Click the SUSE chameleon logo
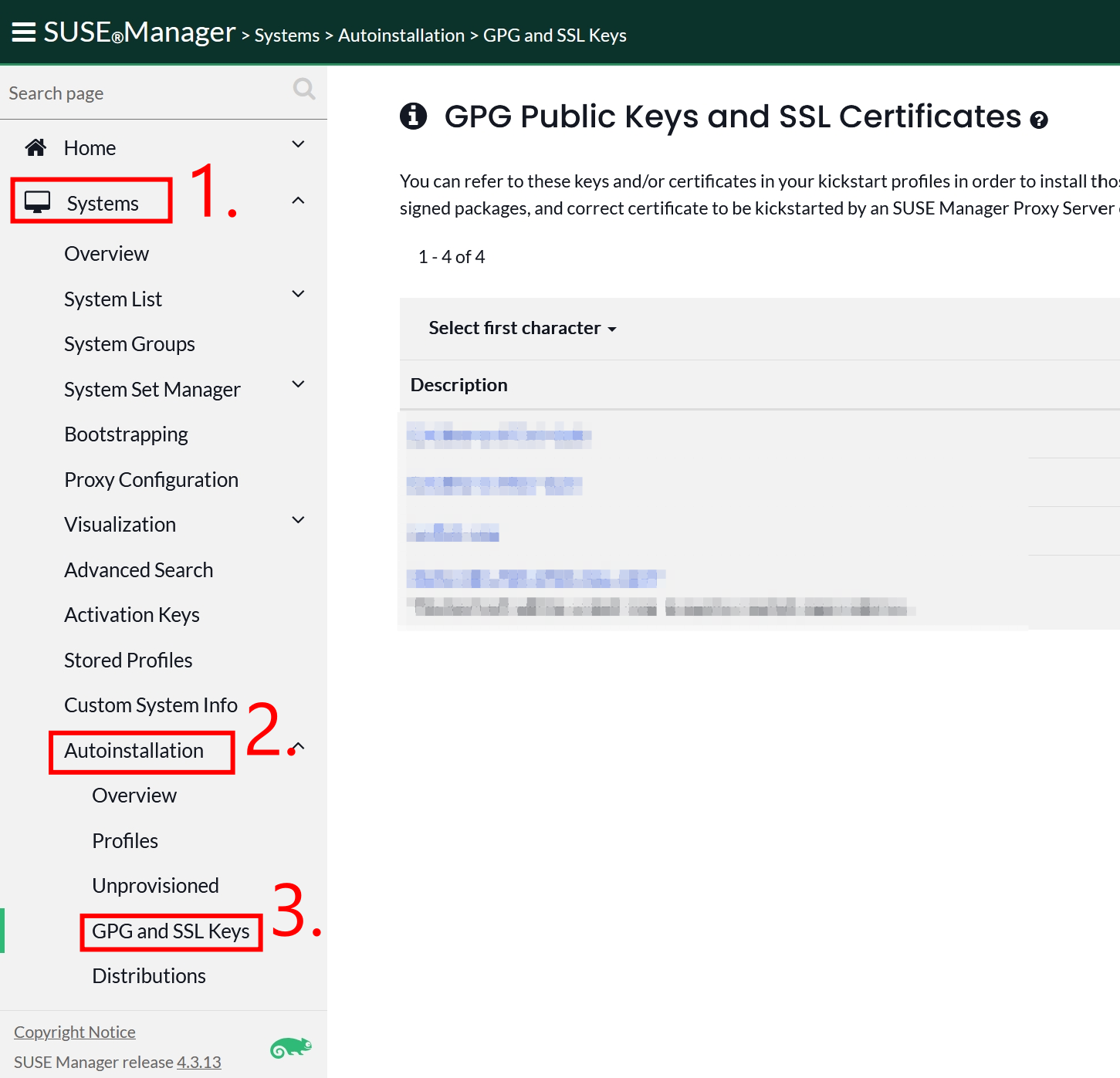 pyautogui.click(x=291, y=1048)
